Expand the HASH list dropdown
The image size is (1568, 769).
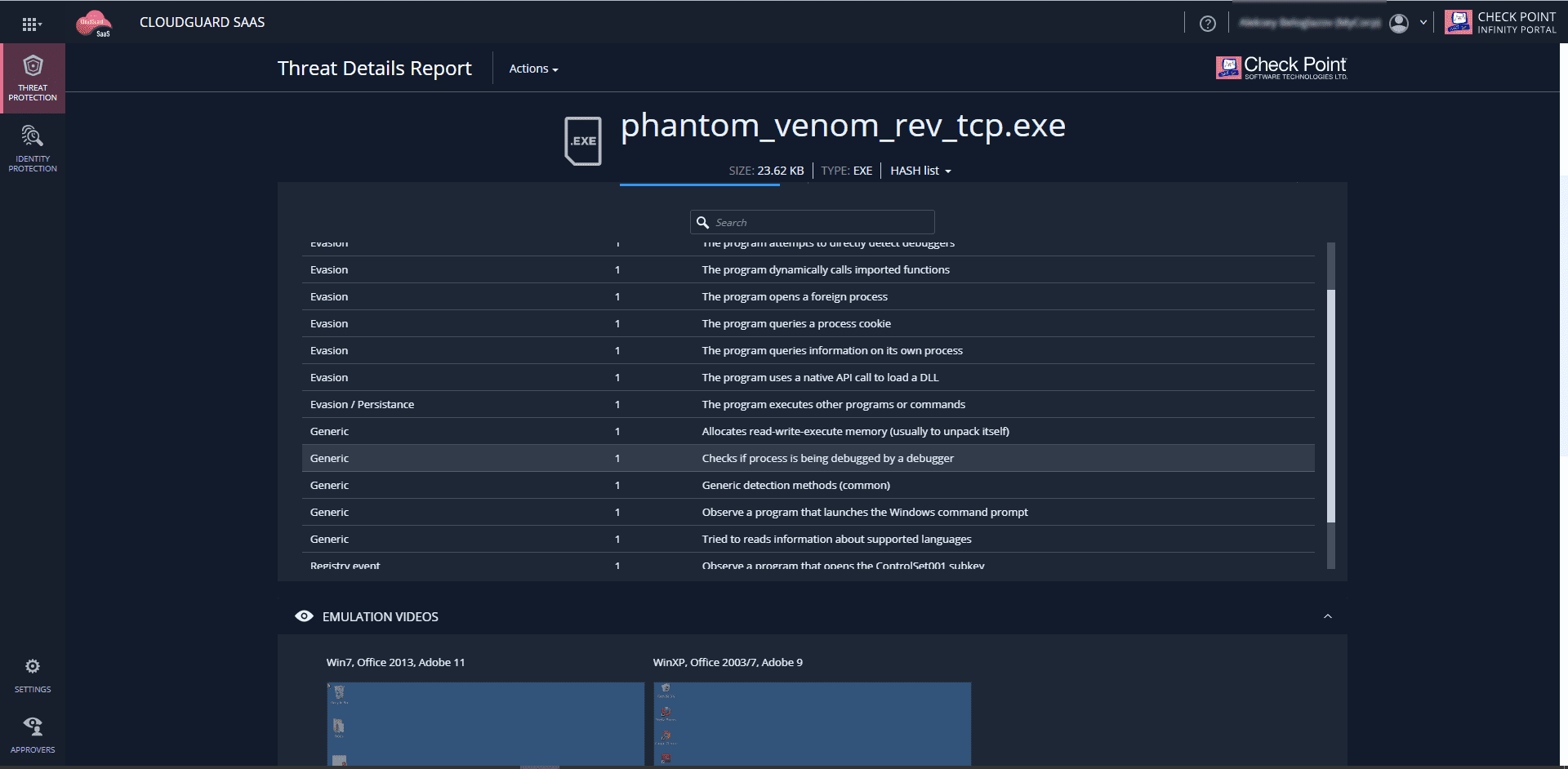pos(920,171)
